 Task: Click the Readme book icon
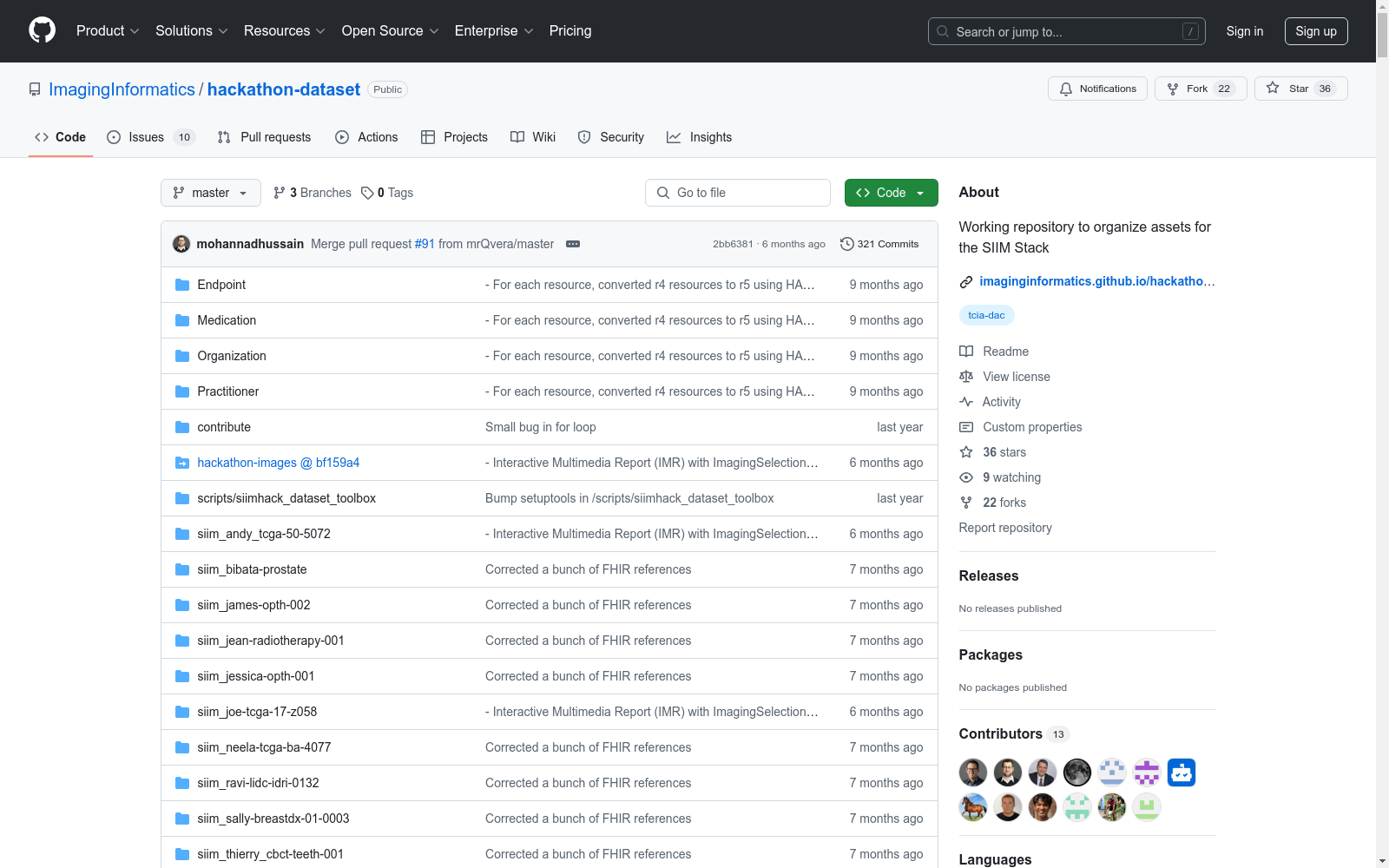966,352
